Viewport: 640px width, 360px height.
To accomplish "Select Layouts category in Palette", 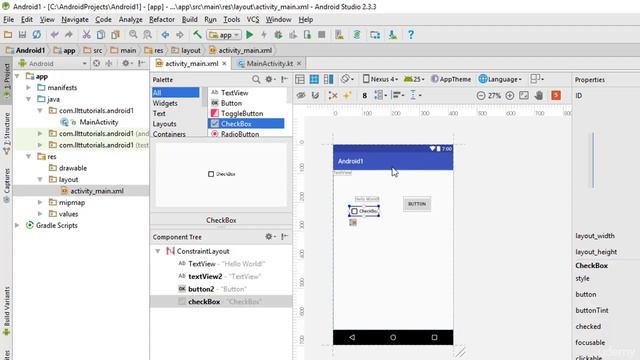I will coord(164,124).
